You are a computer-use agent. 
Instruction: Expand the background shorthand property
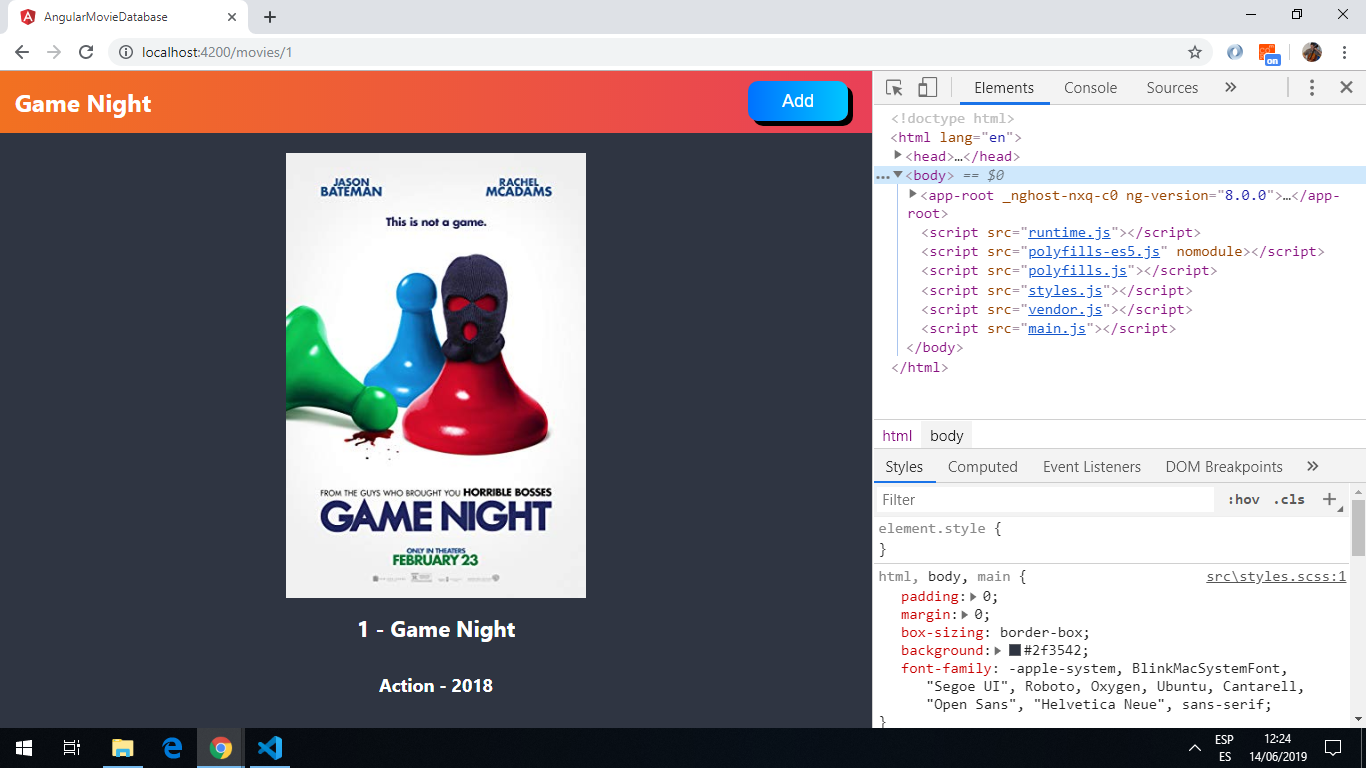[x=998, y=650]
